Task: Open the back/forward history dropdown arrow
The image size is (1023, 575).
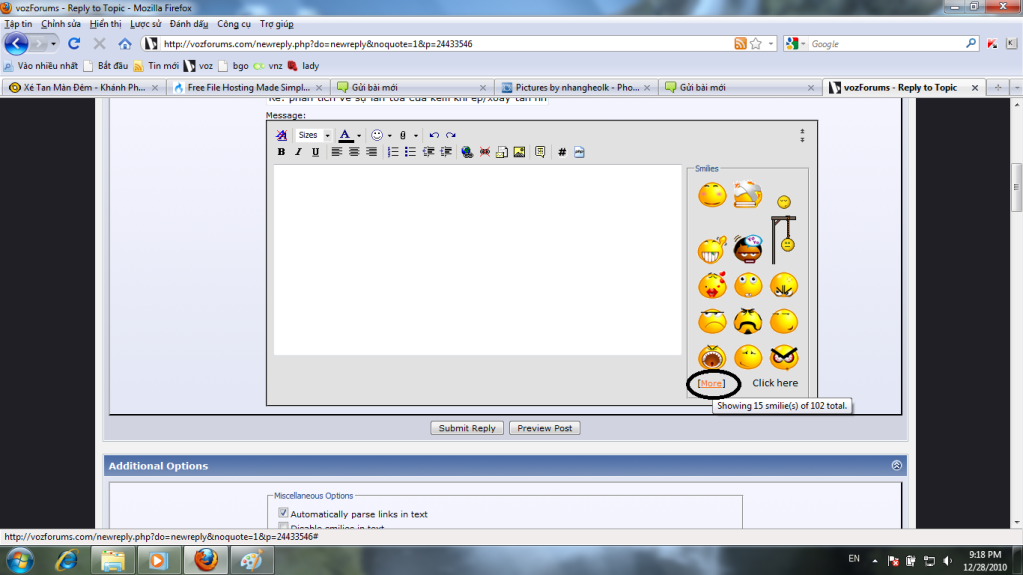Action: coord(53,44)
